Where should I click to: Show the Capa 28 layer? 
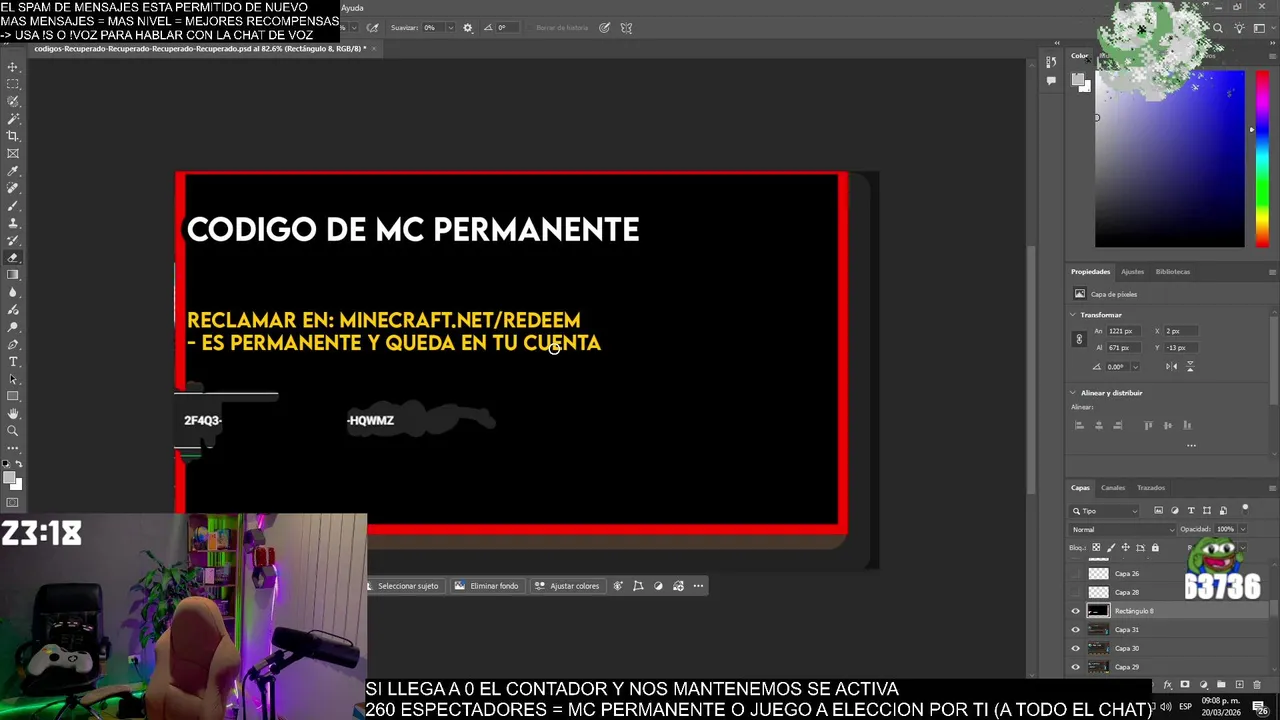click(1076, 592)
